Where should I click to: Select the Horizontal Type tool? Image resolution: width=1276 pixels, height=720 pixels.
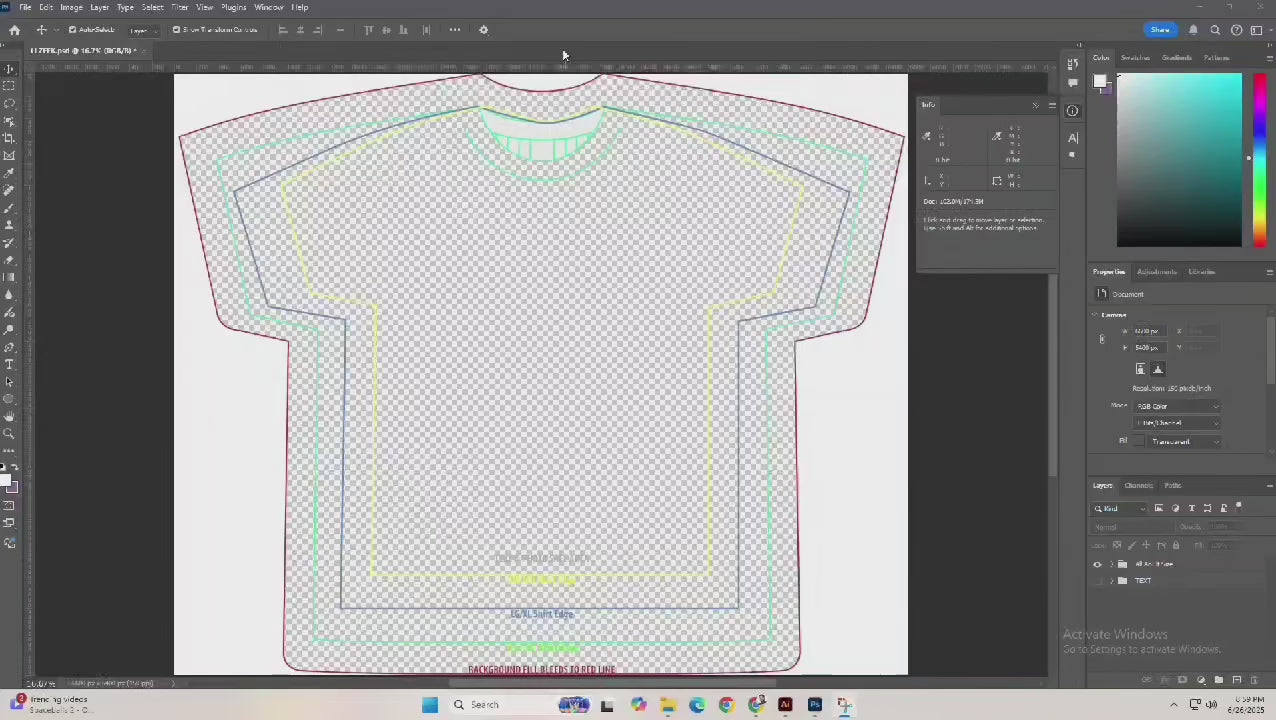point(9,364)
